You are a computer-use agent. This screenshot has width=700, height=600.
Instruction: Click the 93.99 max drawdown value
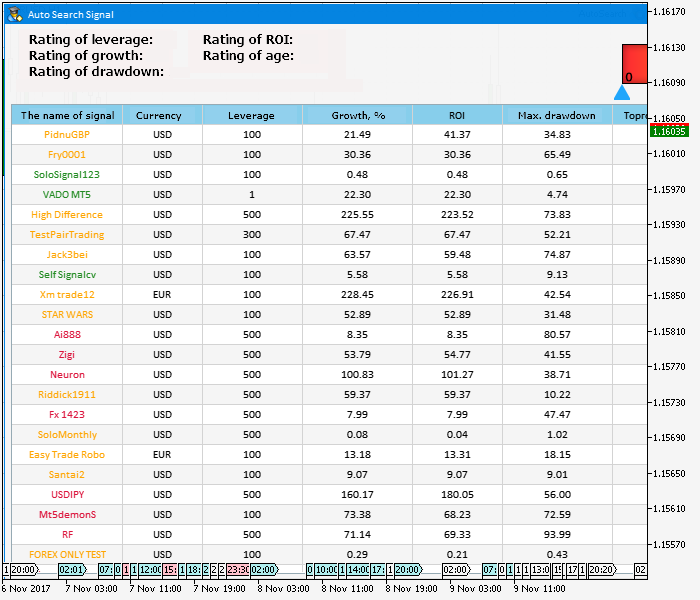(x=557, y=534)
